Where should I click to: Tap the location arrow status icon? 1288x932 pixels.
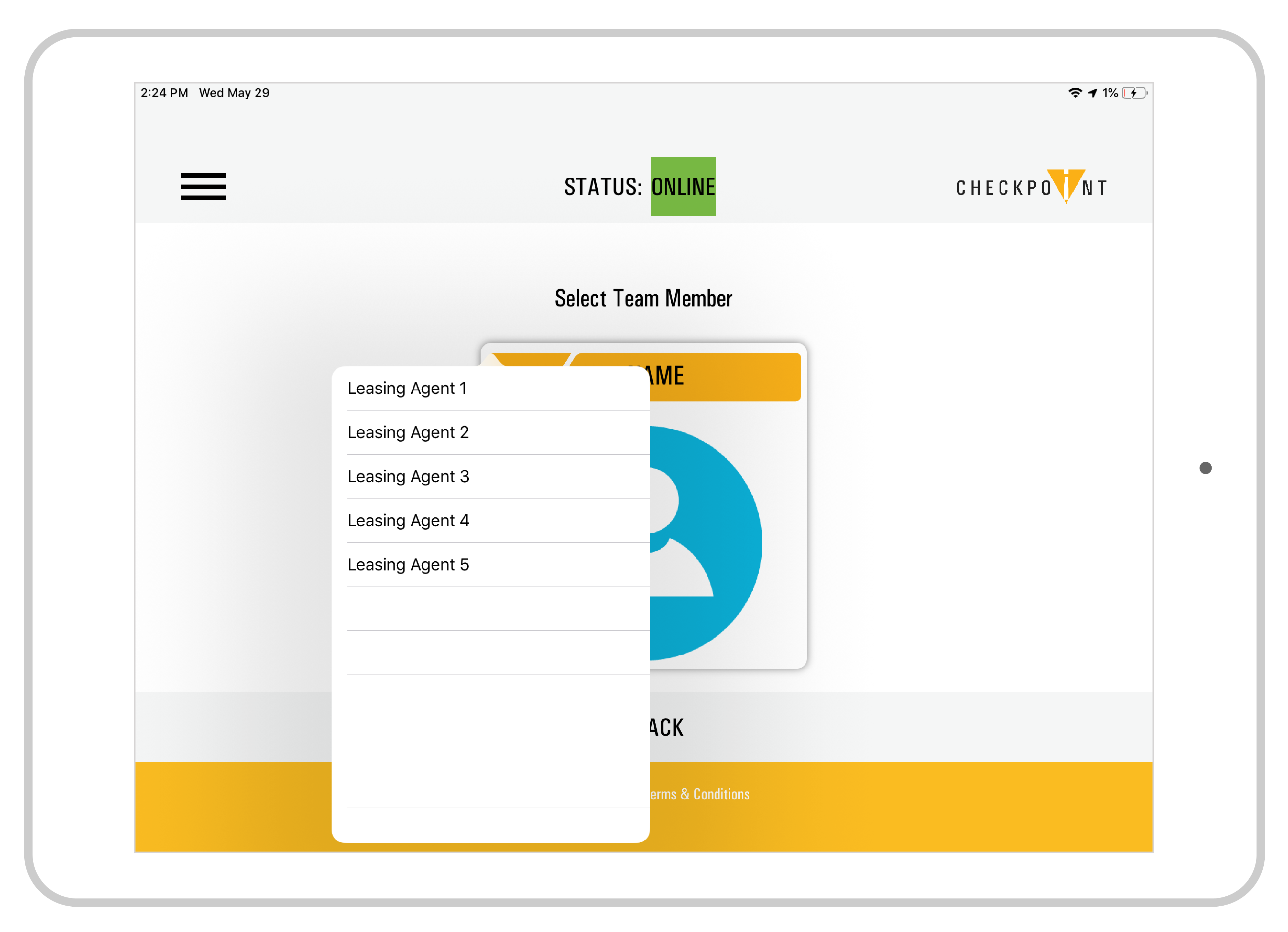(x=1093, y=93)
